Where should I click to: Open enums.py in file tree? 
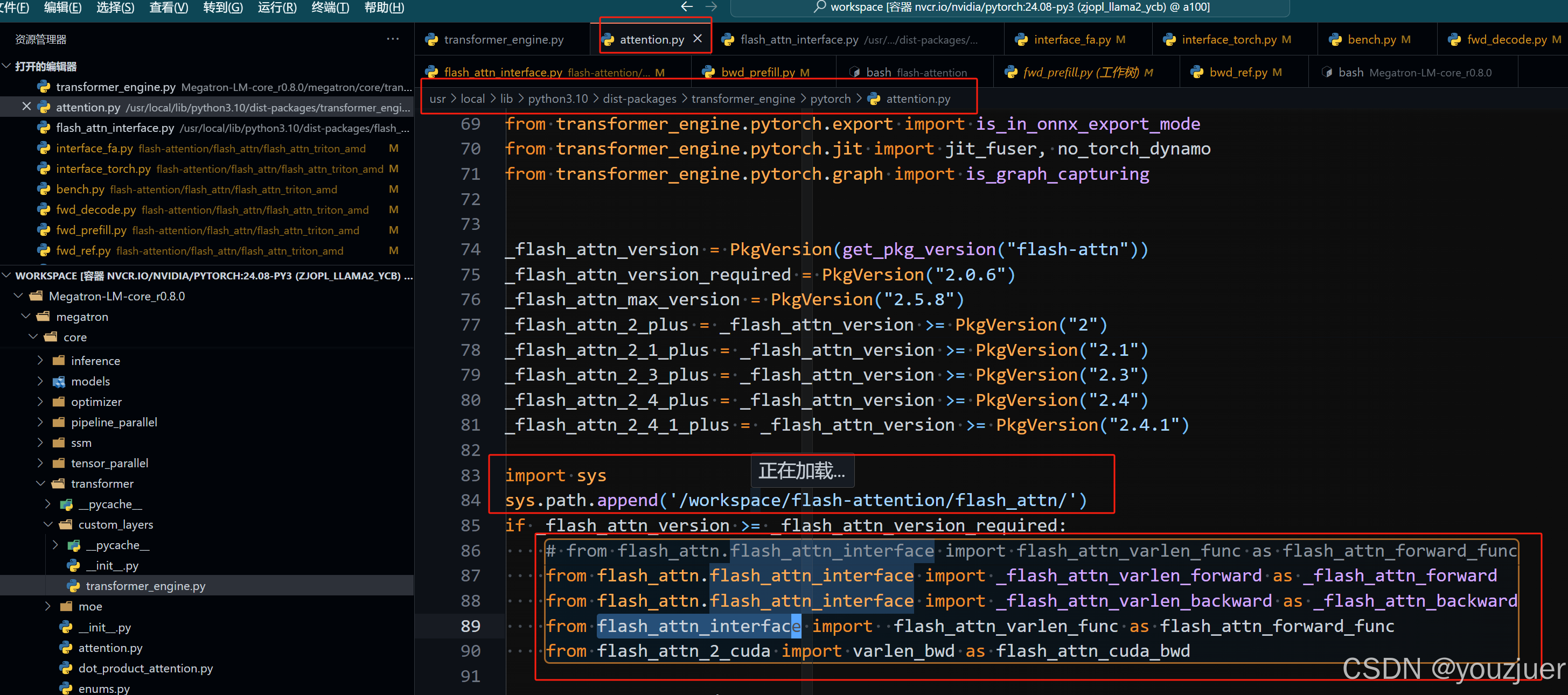[103, 689]
